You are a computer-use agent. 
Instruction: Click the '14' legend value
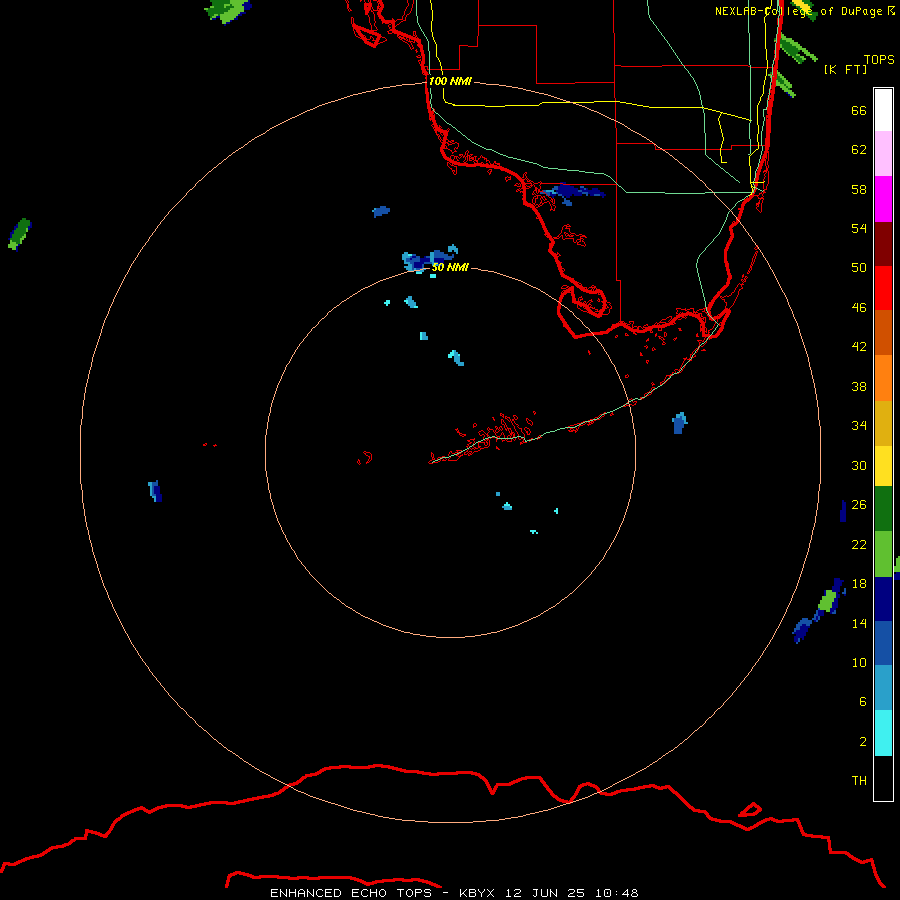point(859,623)
